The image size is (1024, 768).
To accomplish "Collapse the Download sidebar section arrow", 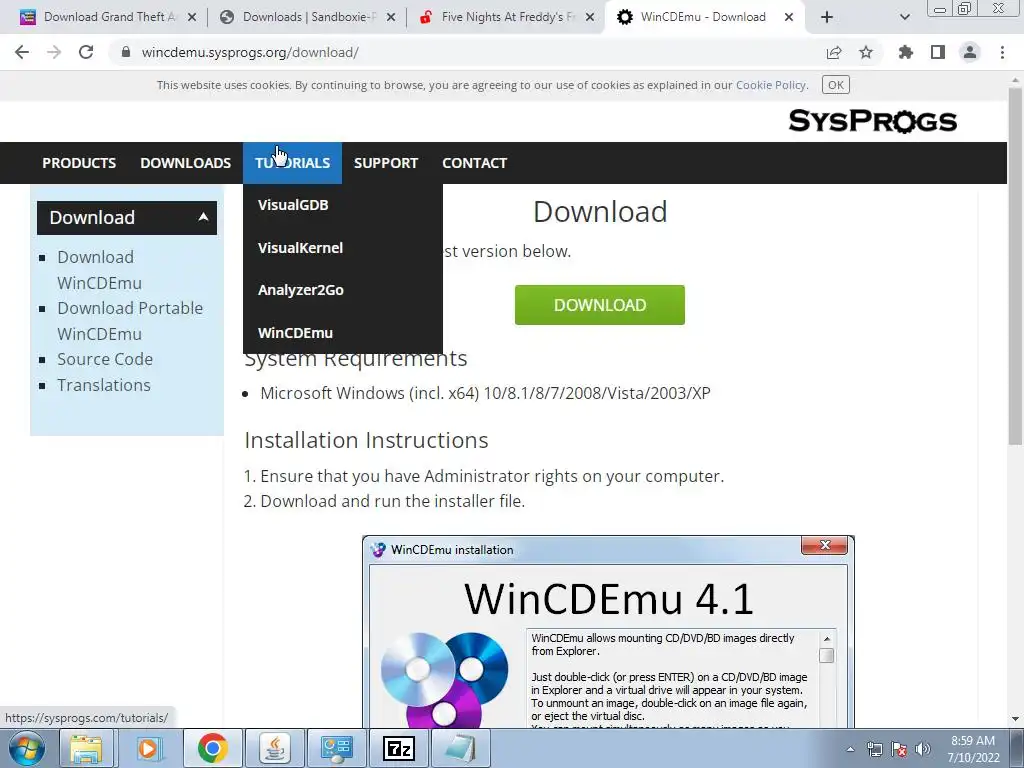I will point(203,217).
